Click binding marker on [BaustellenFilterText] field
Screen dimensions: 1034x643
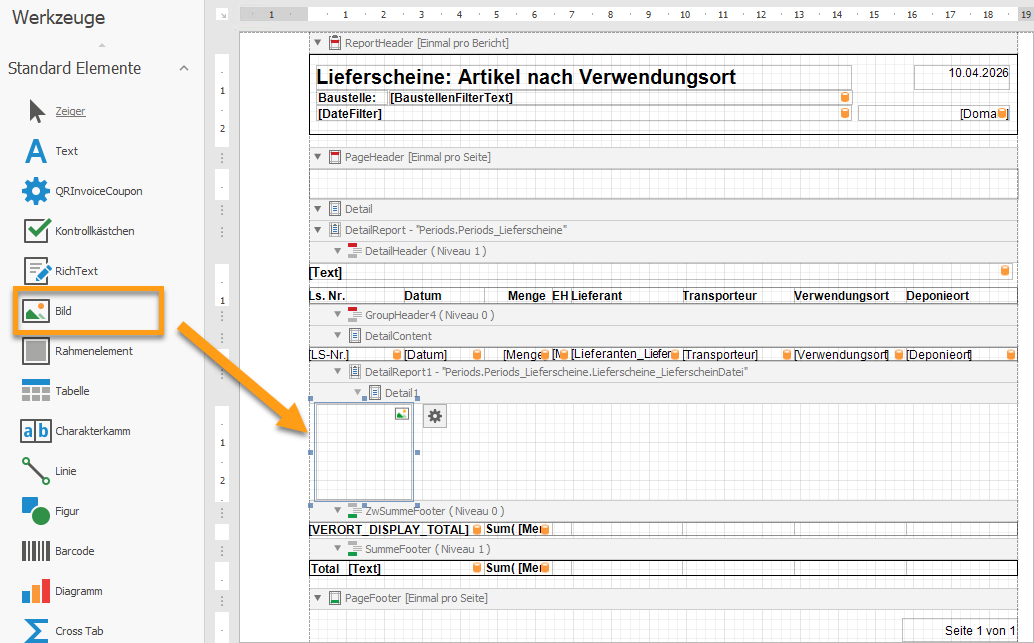[x=845, y=98]
